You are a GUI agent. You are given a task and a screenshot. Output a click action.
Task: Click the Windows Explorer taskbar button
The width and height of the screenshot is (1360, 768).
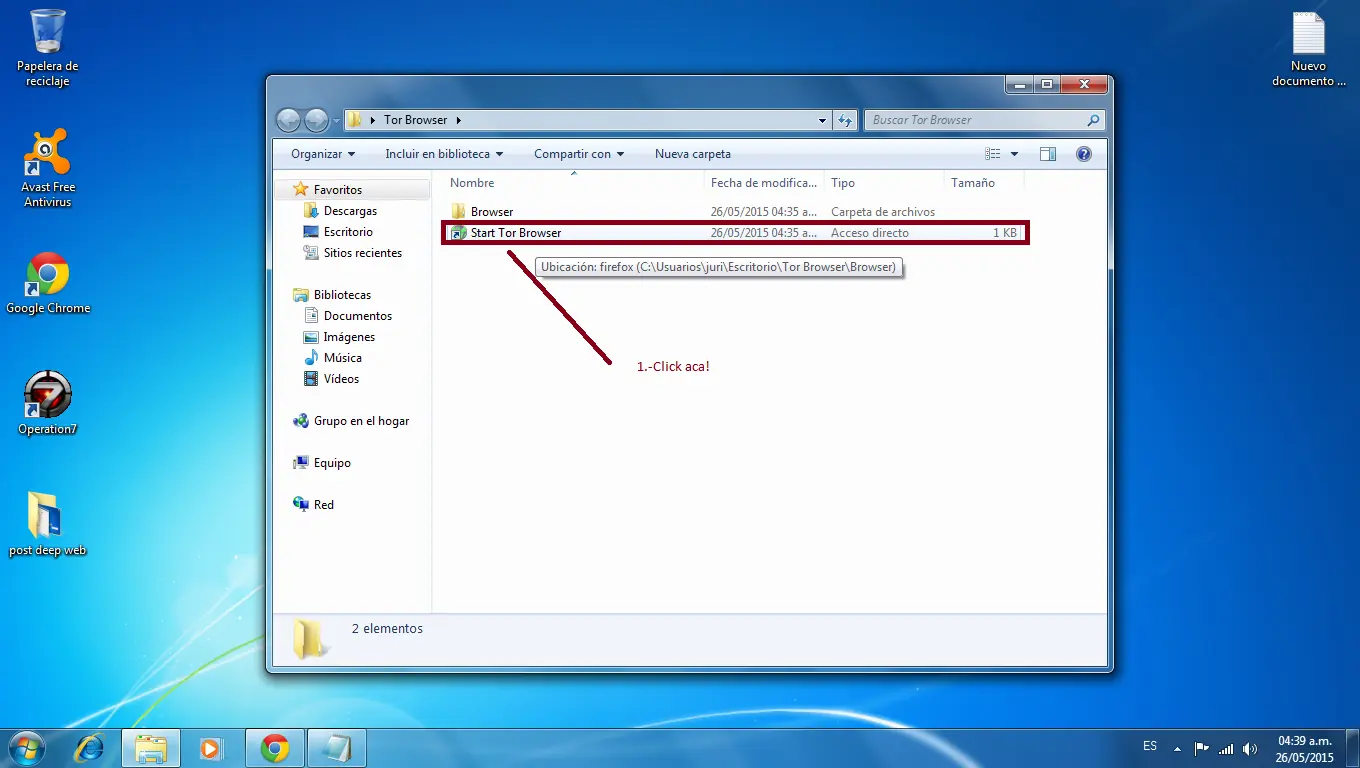coord(151,748)
